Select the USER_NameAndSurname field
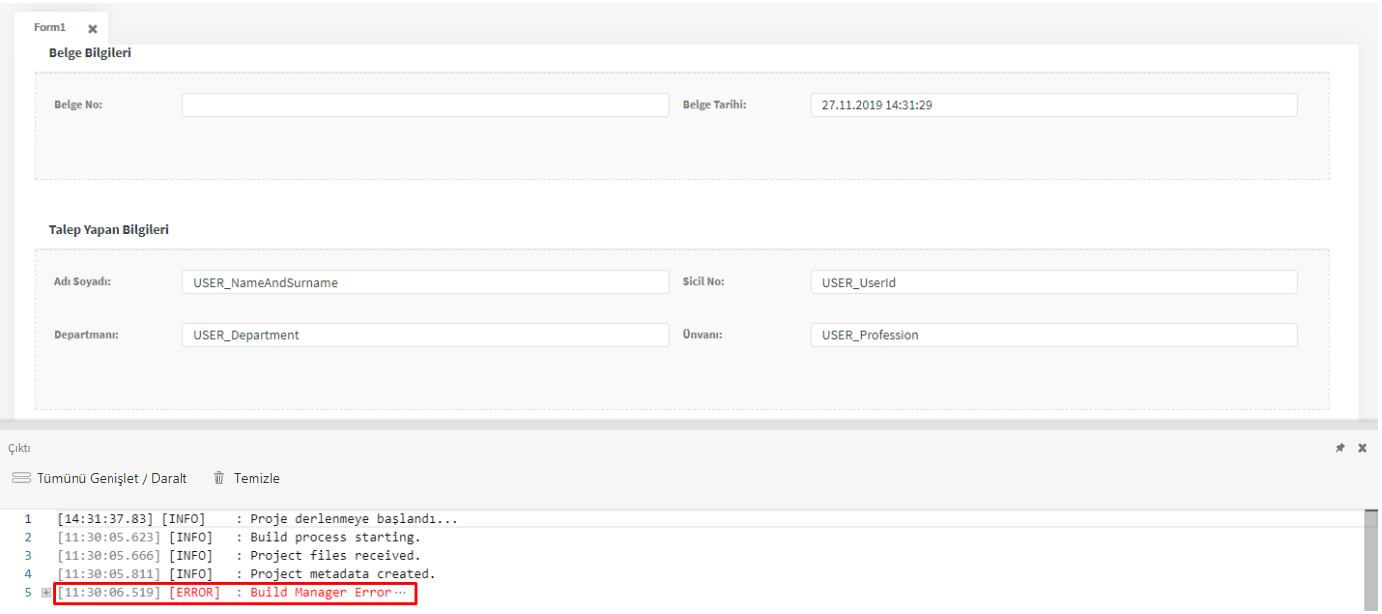The image size is (1382, 614). [425, 282]
